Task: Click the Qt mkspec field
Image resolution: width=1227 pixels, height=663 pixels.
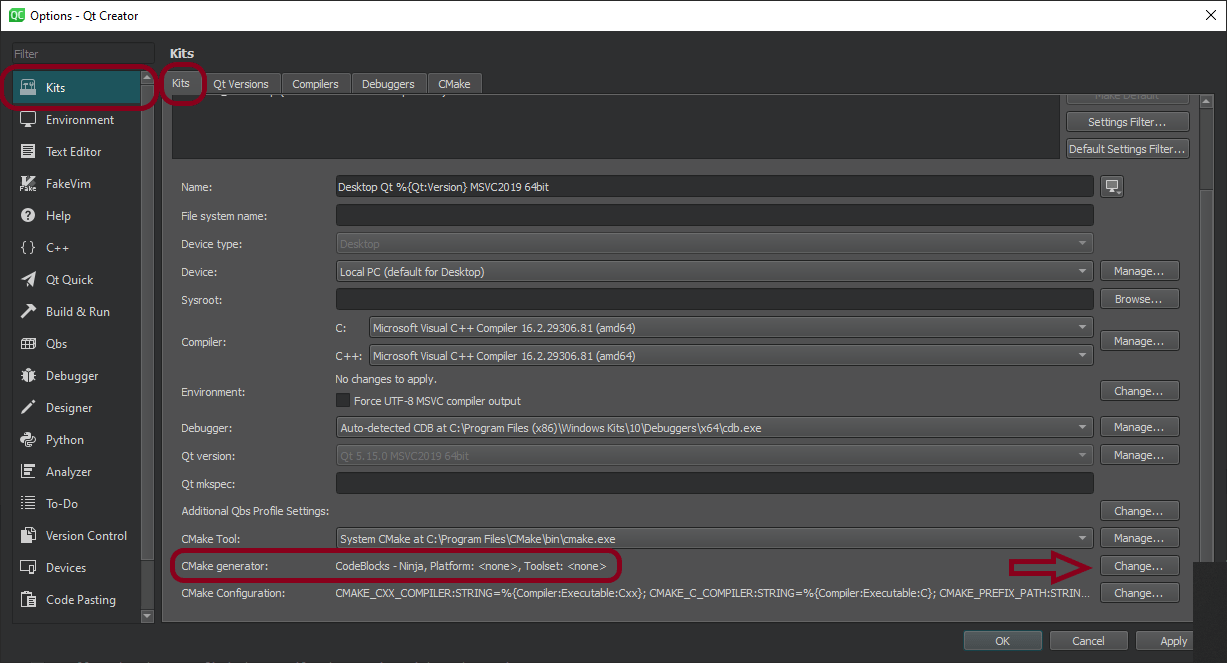Action: [715, 483]
